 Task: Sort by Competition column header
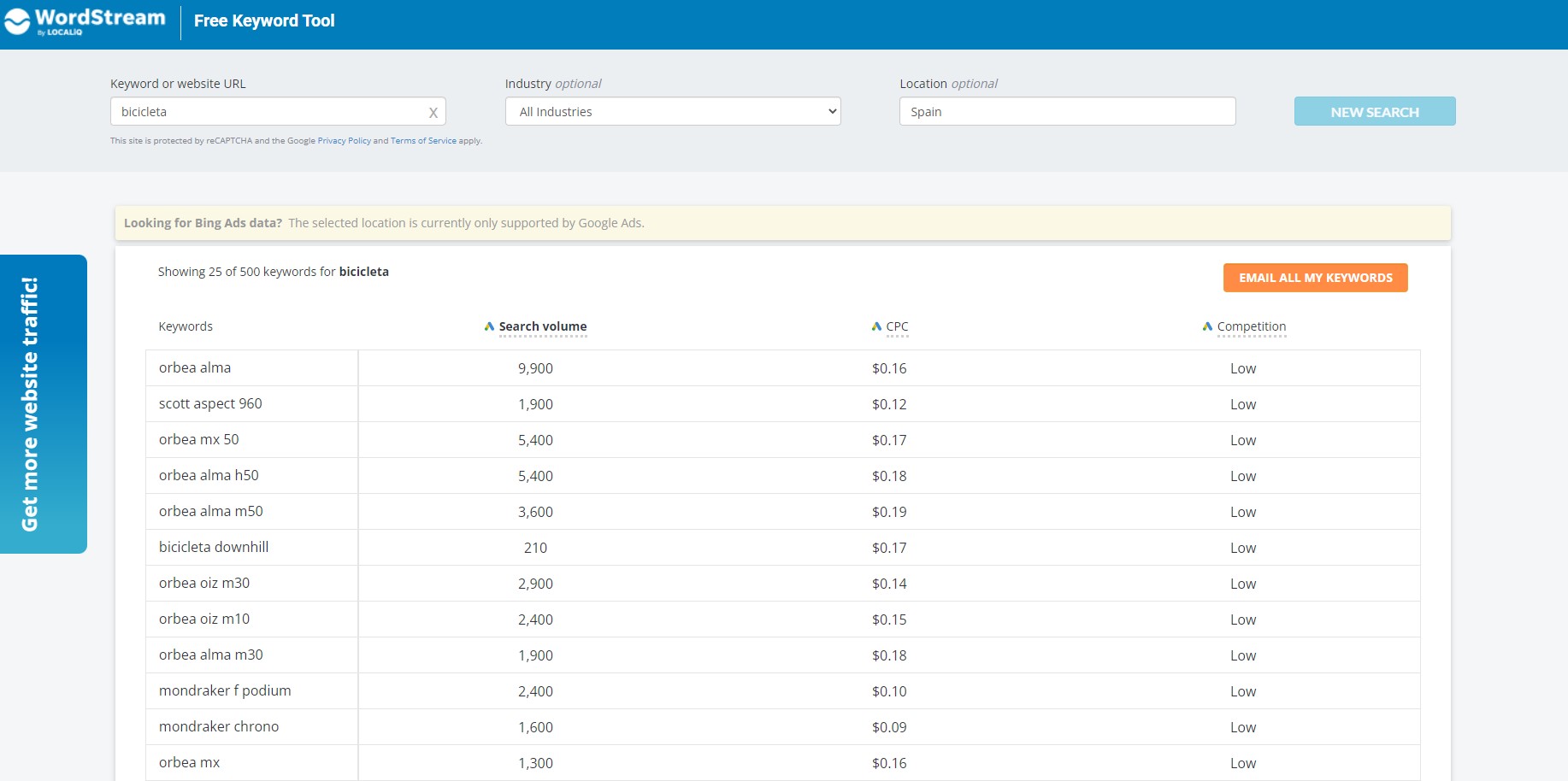[x=1251, y=326]
